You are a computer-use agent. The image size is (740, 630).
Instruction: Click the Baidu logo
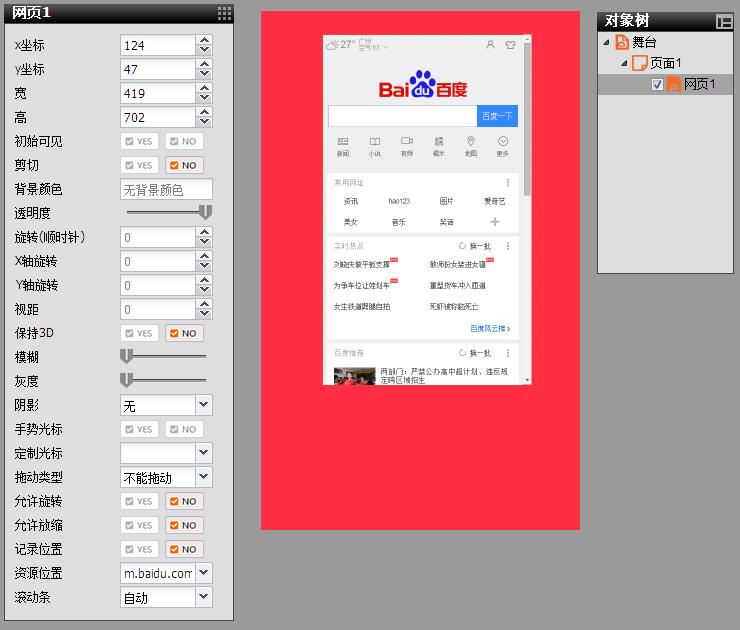click(423, 84)
